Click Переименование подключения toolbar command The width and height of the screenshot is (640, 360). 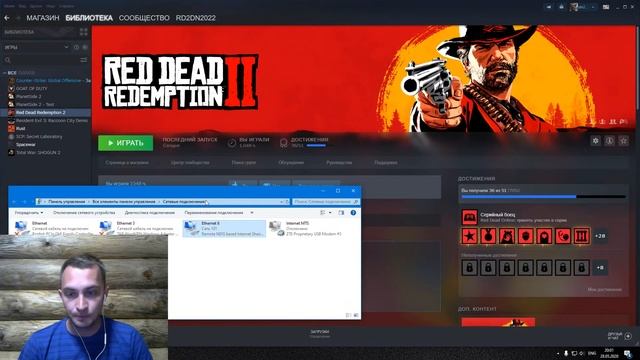[213, 213]
